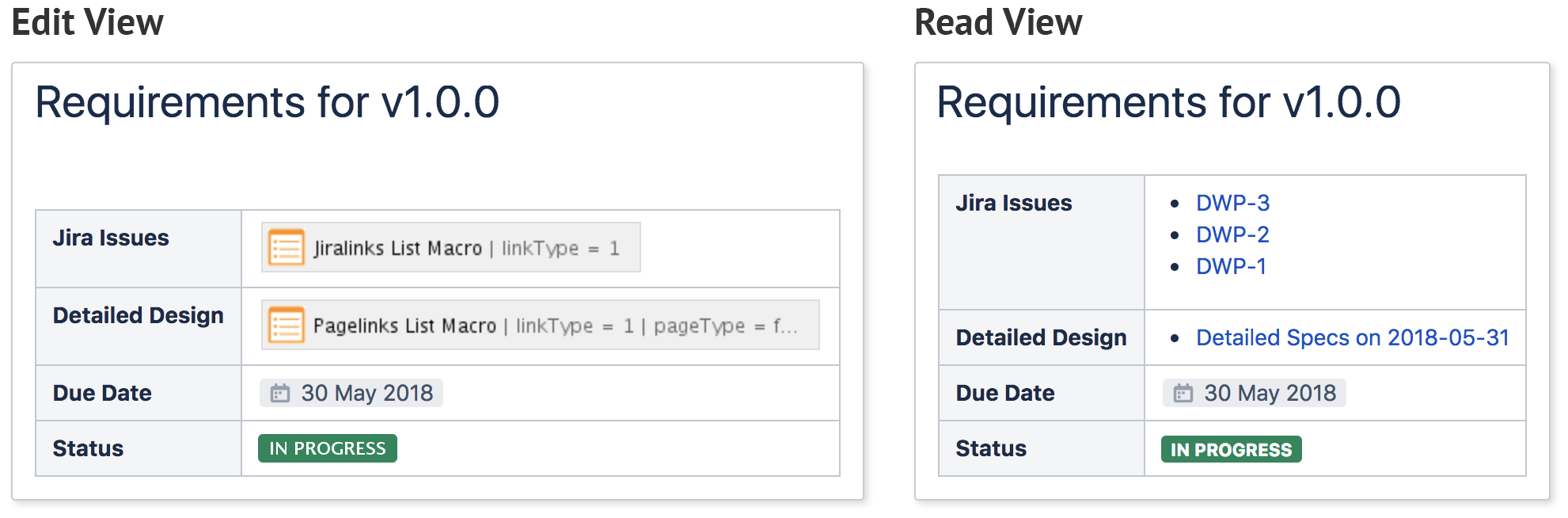Select the Jiralinks List Macro linkType text
This screenshot has width=1568, height=518.
coord(560,249)
